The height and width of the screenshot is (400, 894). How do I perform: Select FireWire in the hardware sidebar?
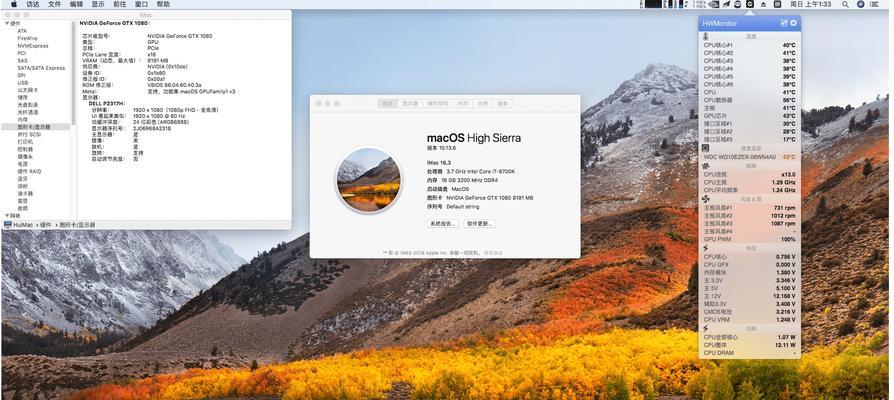pos(27,38)
